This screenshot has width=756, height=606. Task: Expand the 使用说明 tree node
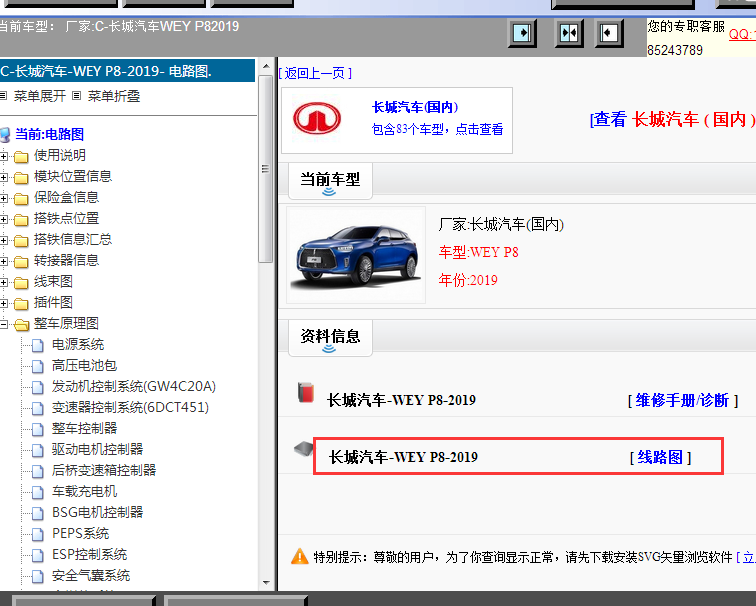[x=3, y=156]
